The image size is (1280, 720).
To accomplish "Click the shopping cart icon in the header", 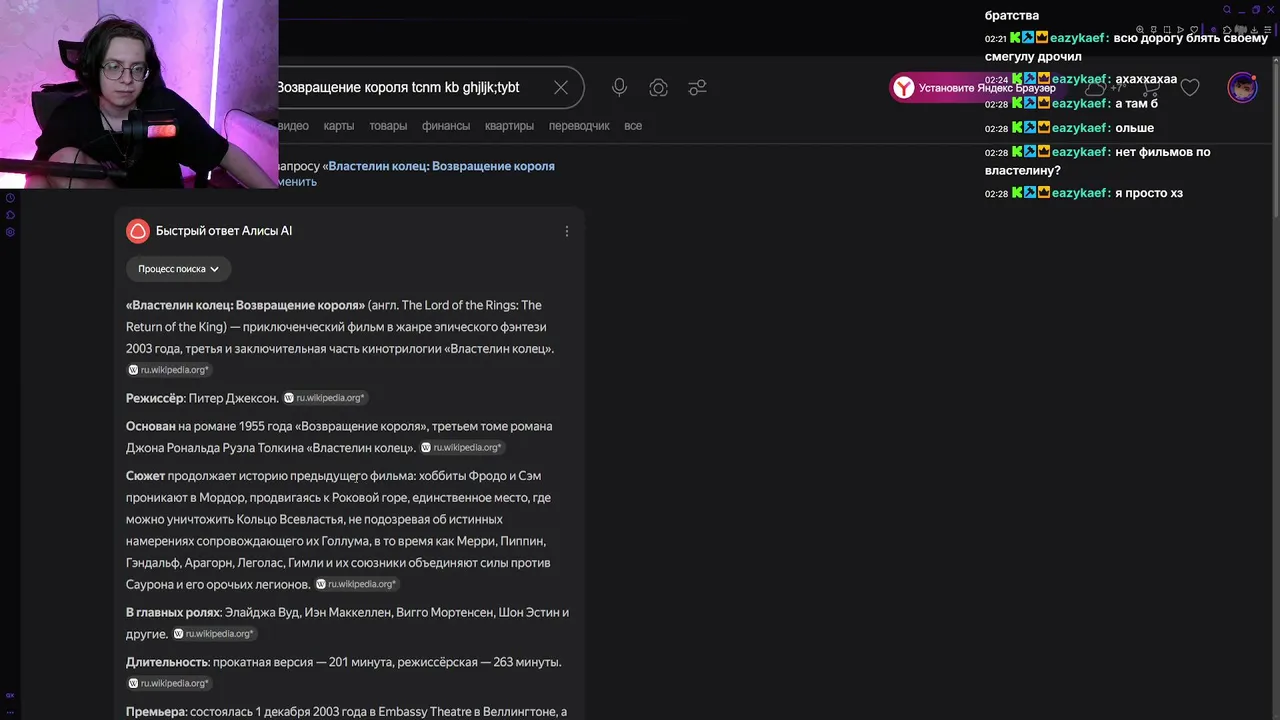I will click(1152, 88).
